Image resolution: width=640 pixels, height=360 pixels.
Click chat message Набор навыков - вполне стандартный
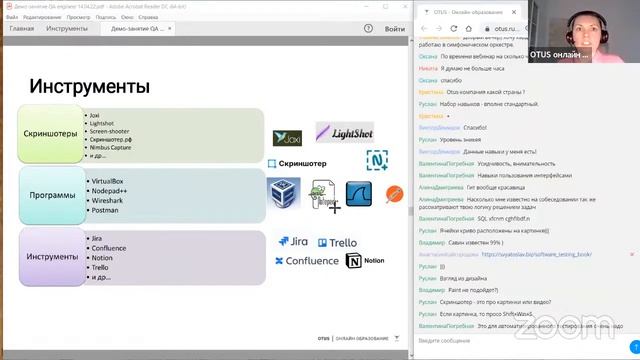(x=489, y=104)
